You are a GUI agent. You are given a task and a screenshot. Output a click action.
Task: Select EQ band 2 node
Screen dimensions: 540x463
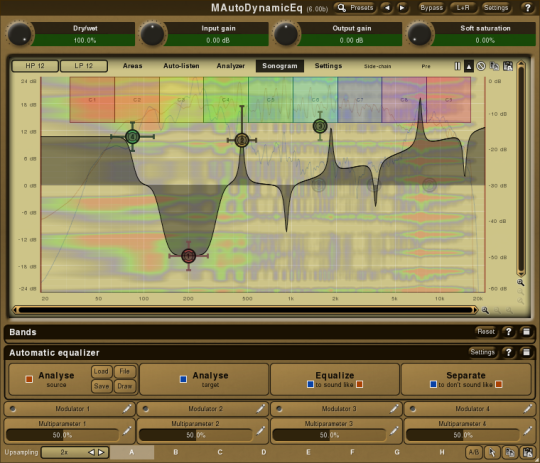[x=242, y=140]
